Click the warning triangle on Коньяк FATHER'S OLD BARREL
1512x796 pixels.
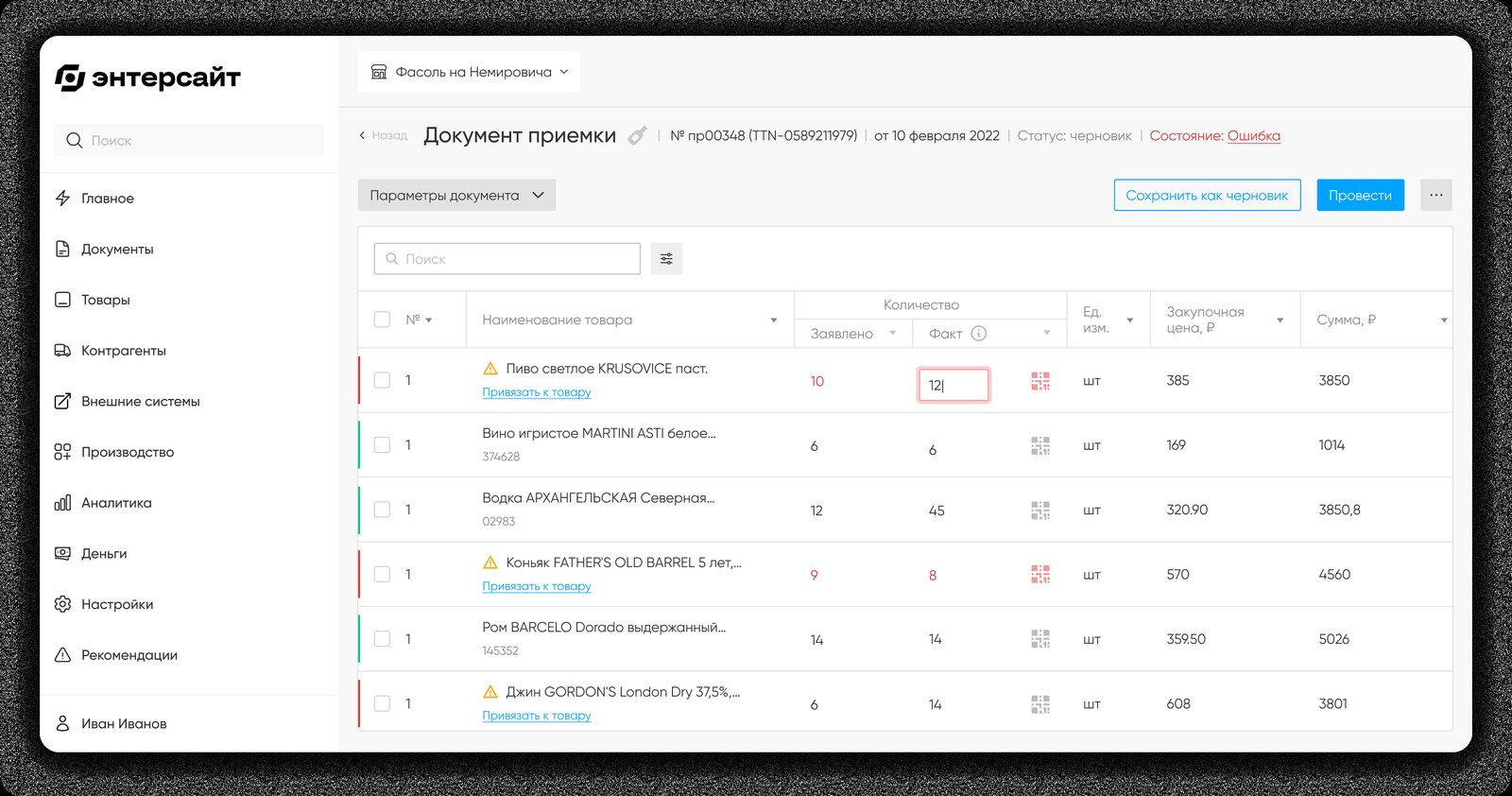click(x=490, y=562)
